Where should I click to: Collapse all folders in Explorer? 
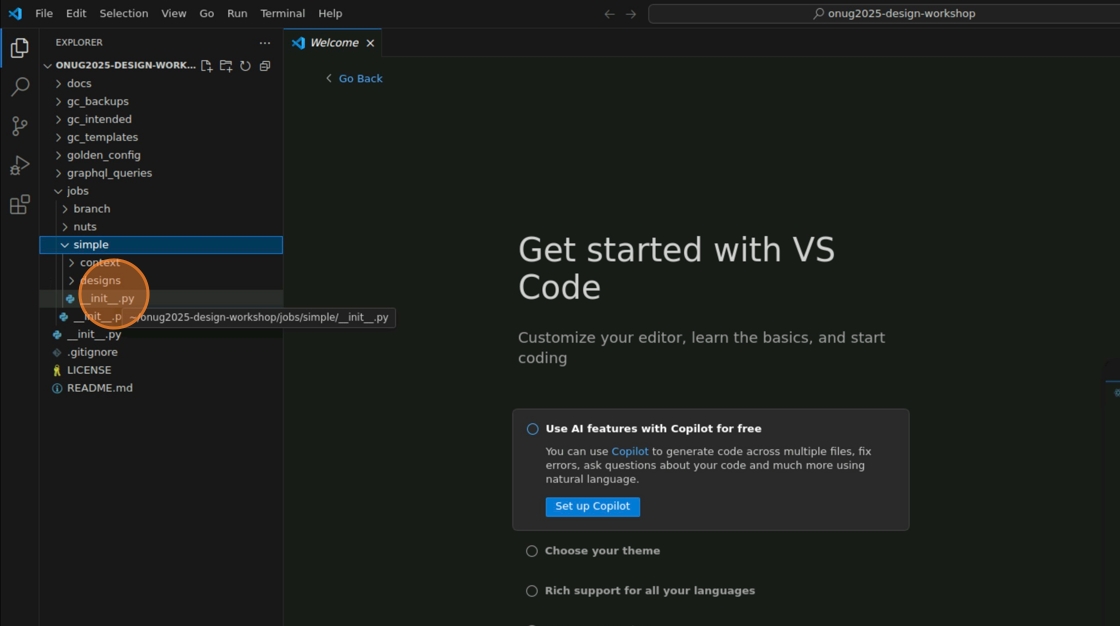pos(265,66)
